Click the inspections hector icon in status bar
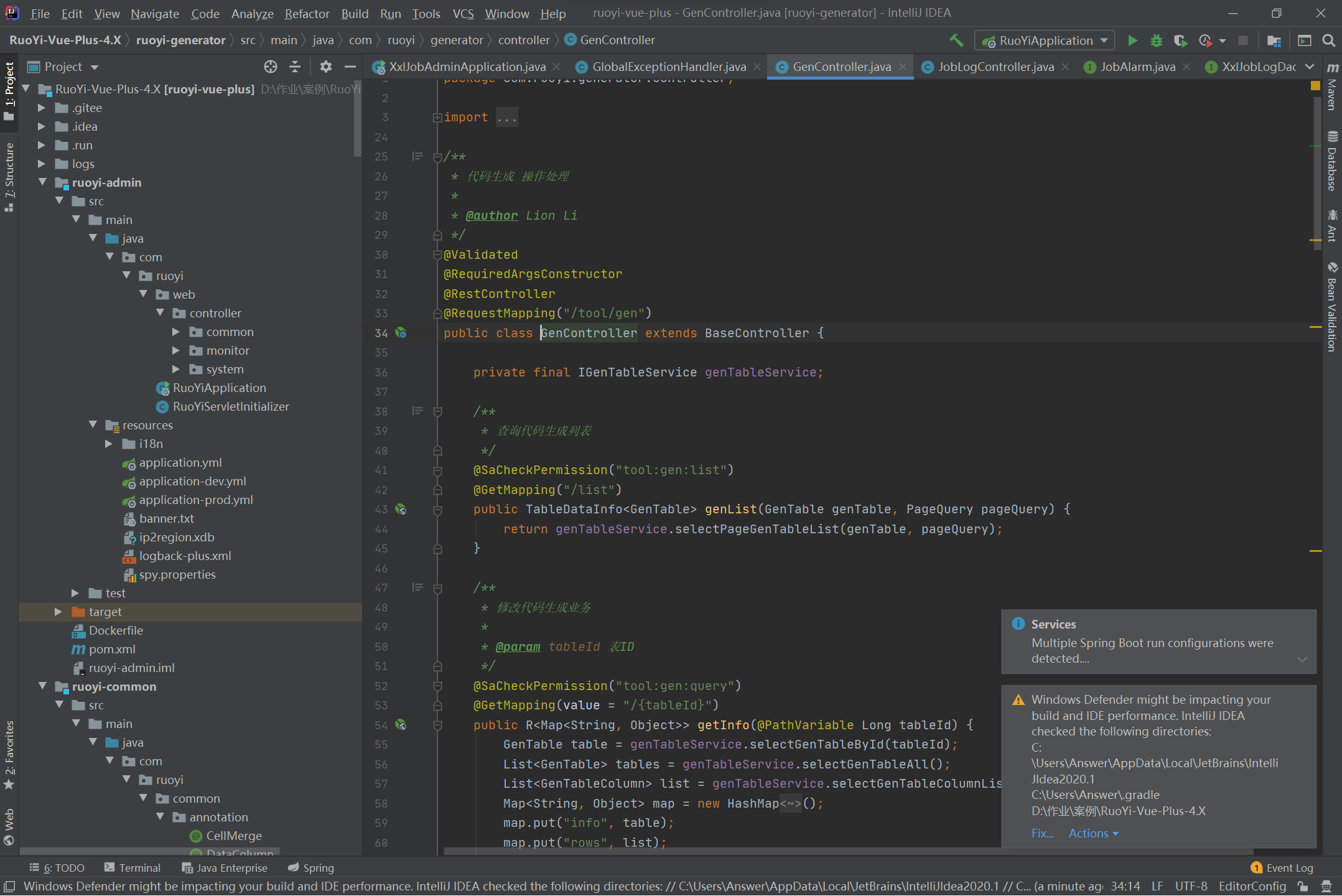The height and width of the screenshot is (896, 1342). (x=1326, y=886)
